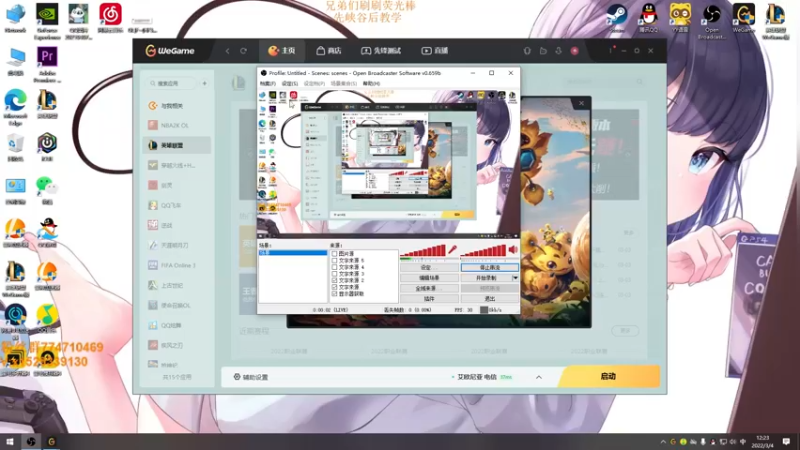This screenshot has width=800, height=450.
Task: Click WeGame back navigation arrow
Action: click(x=228, y=51)
